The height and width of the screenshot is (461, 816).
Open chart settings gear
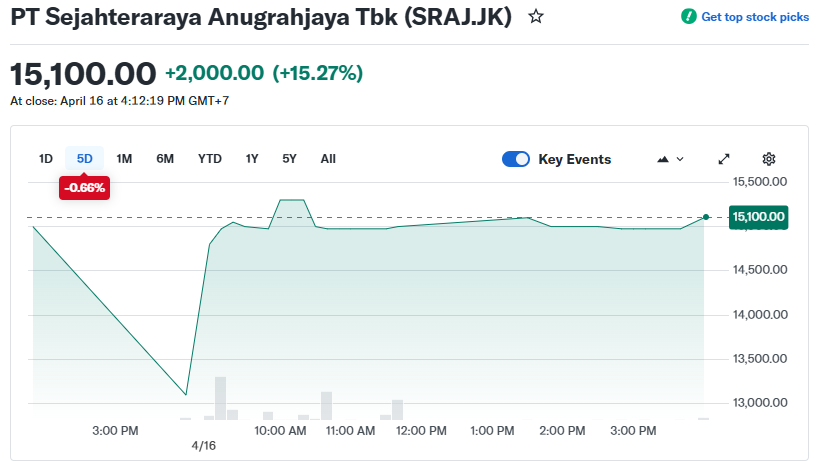pyautogui.click(x=768, y=159)
